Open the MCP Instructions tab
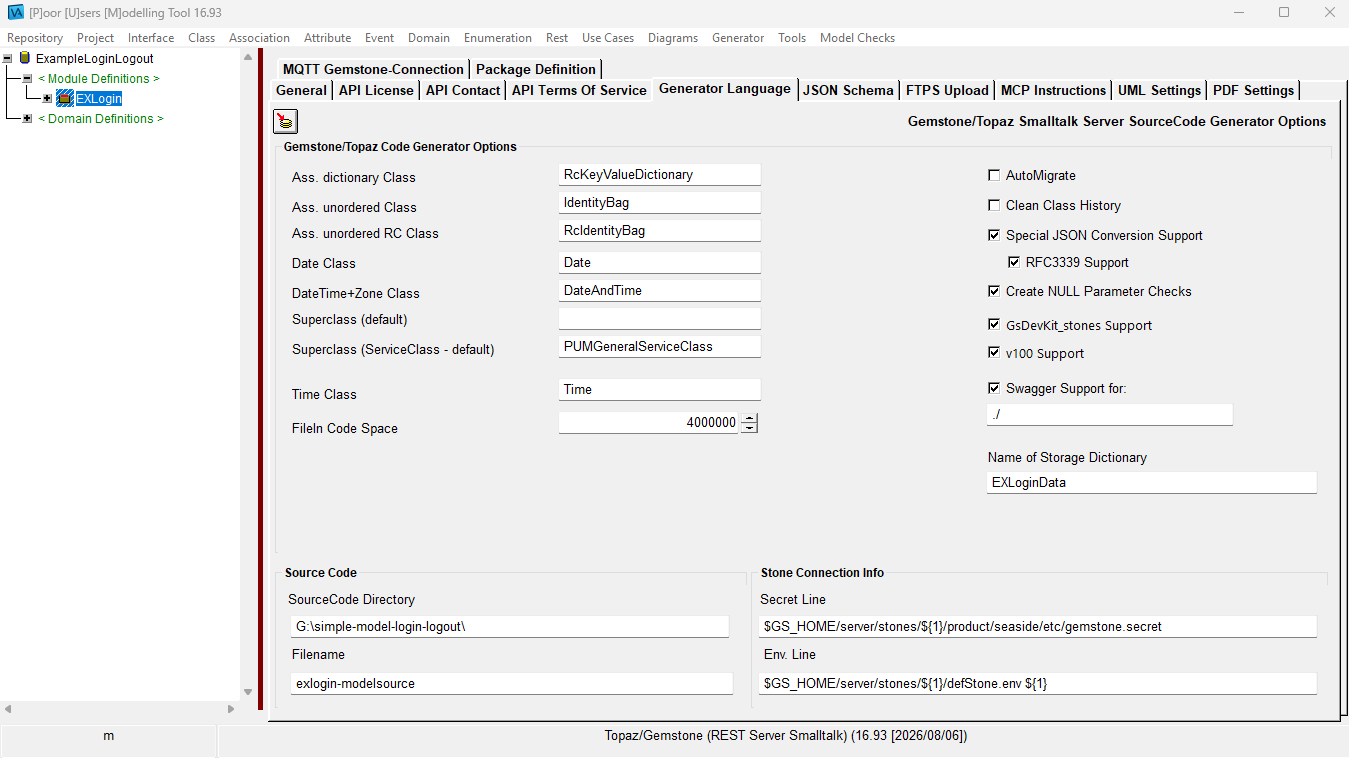1349x758 pixels. pos(1053,90)
